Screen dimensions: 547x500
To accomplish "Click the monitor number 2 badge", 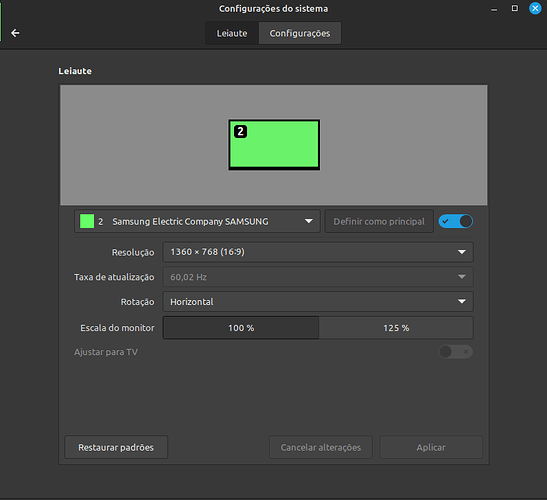I will tap(240, 132).
